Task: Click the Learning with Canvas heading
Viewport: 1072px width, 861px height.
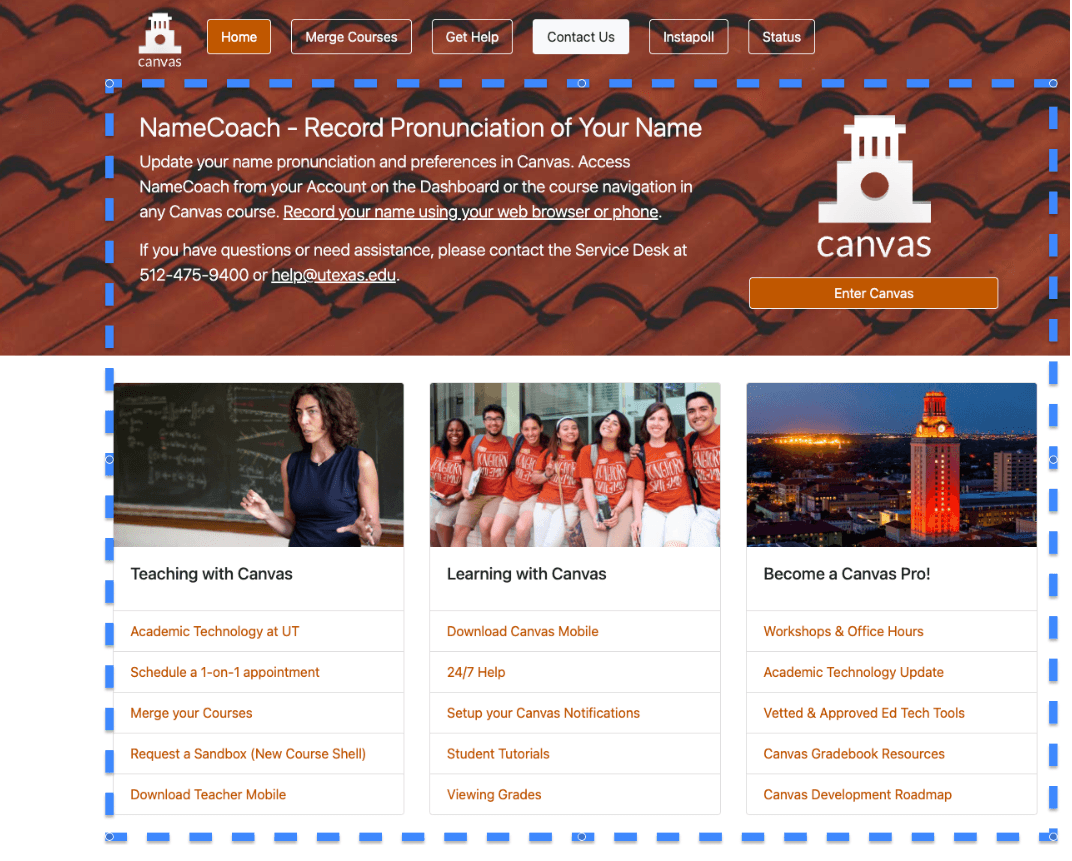Action: pyautogui.click(x=527, y=574)
